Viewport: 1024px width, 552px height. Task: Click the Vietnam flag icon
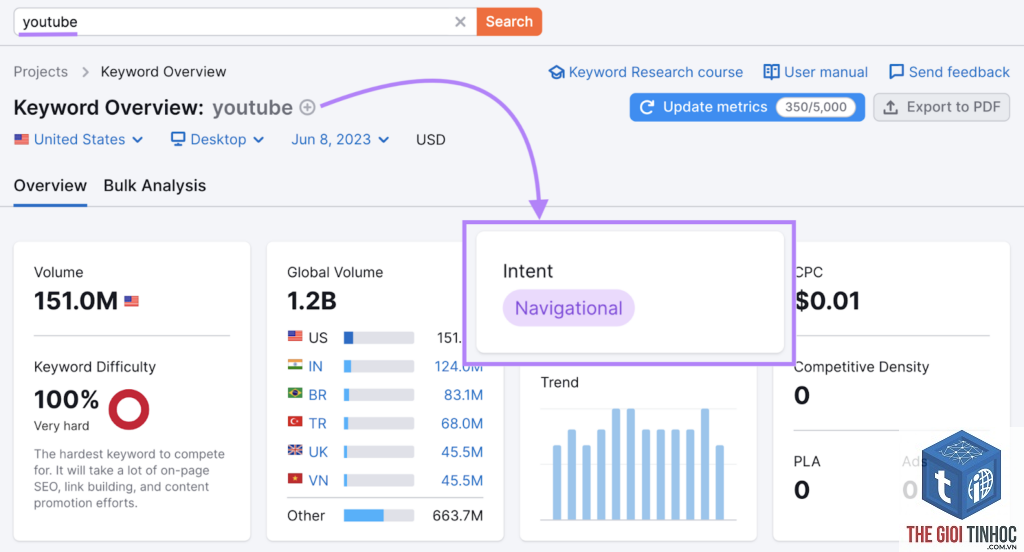coord(295,479)
